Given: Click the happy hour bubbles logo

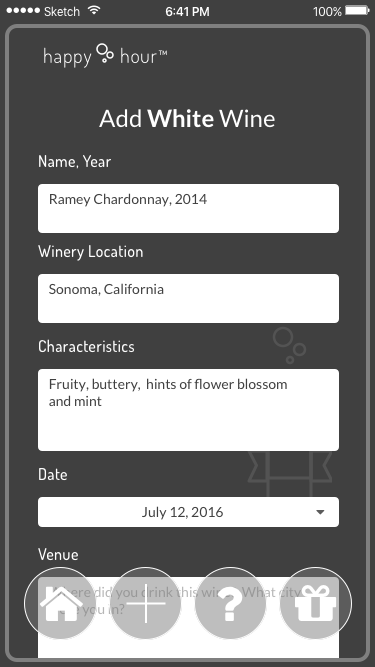Looking at the screenshot, I should click(x=105, y=53).
